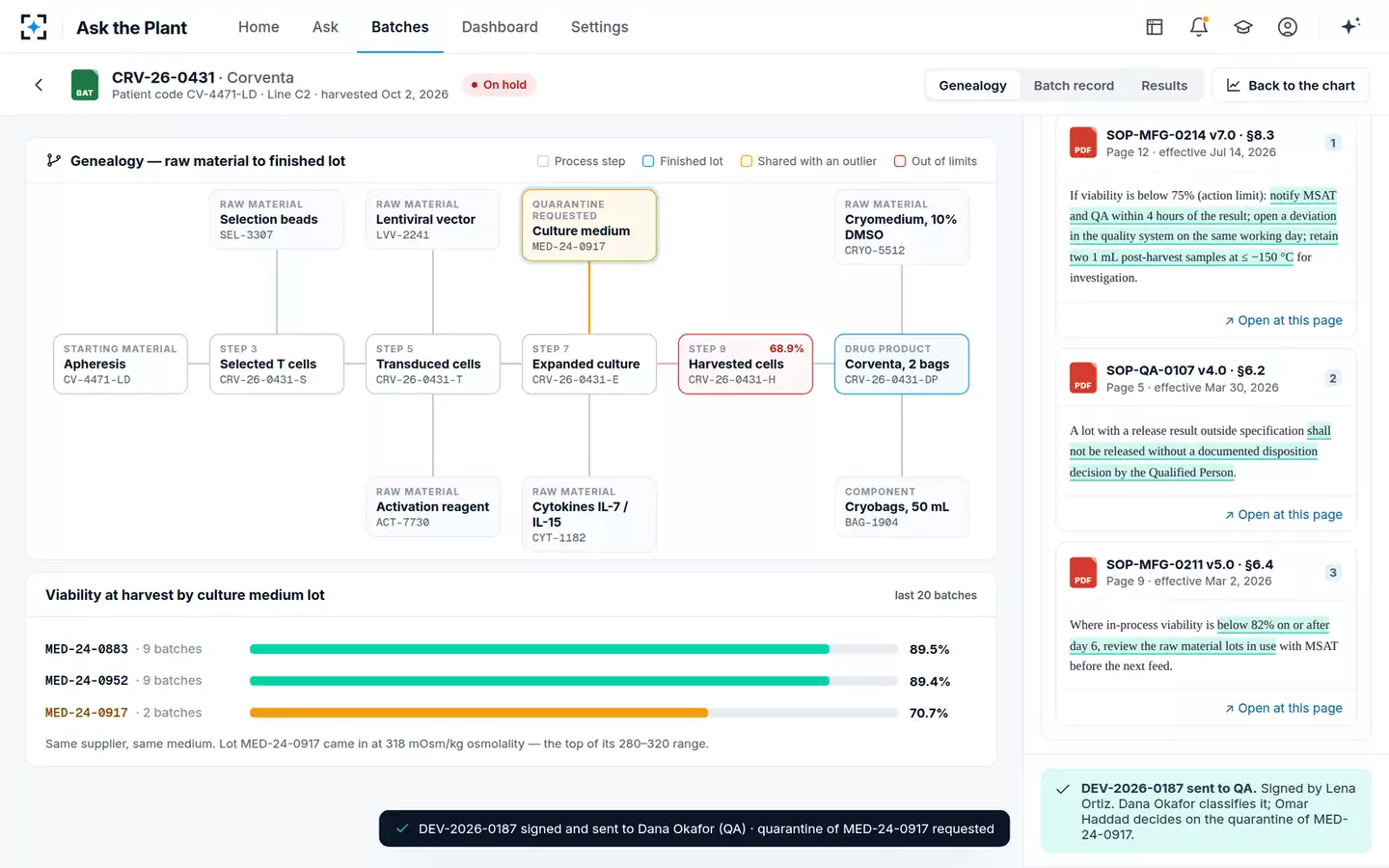
Task: Open SOP-QA-0107 at this page
Action: coord(1283,514)
